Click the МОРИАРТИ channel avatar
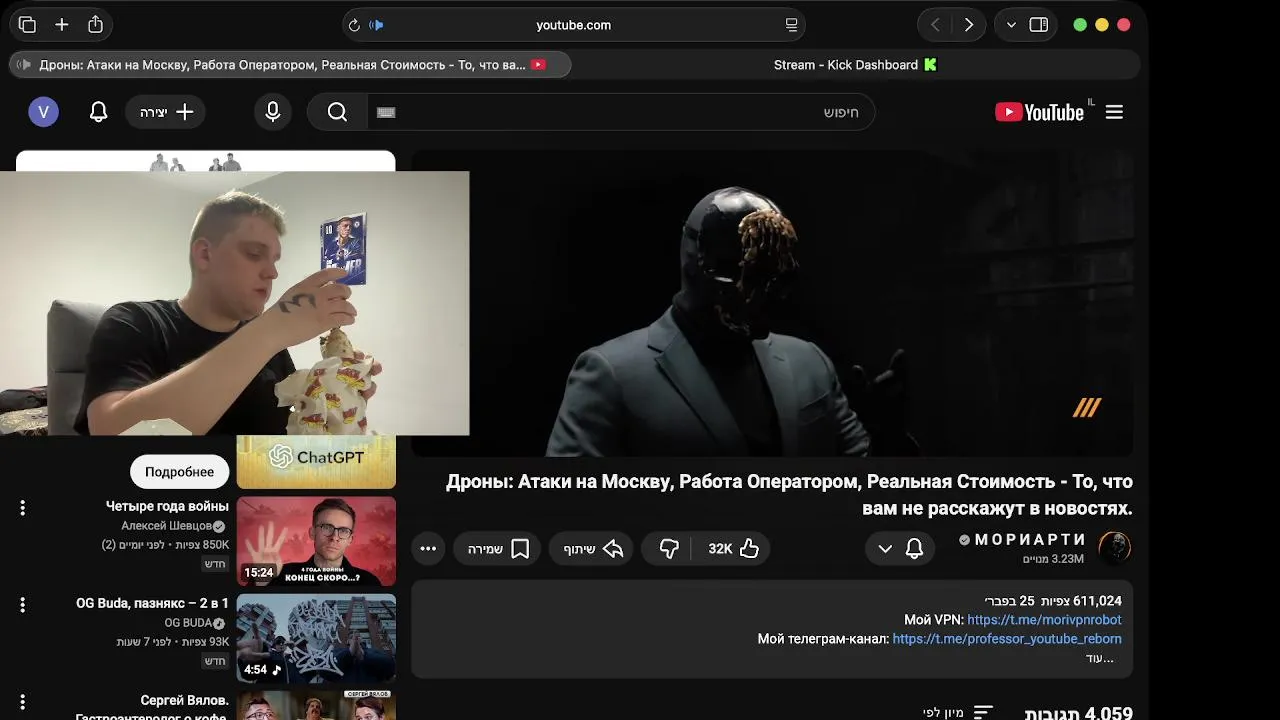 coord(1115,547)
